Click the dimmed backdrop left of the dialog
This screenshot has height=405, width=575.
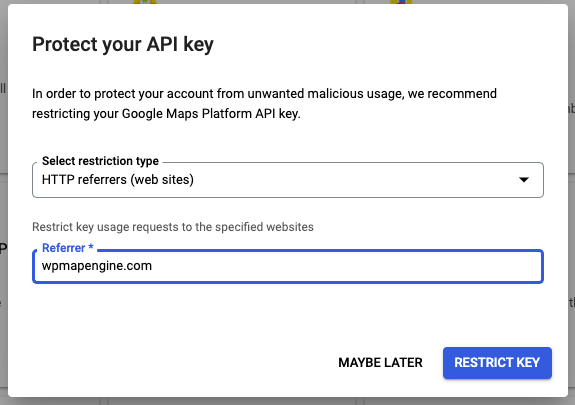tap(4, 202)
